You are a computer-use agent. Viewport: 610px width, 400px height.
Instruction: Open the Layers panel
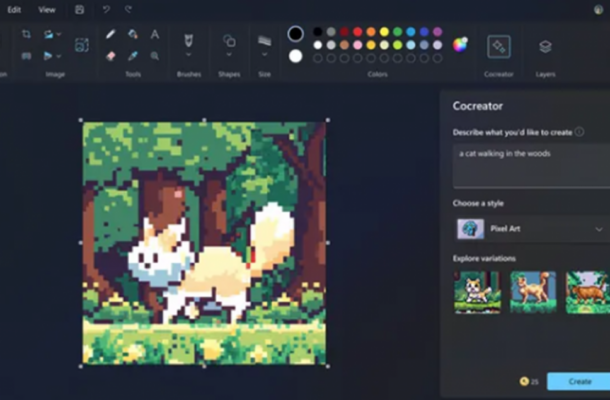(545, 47)
